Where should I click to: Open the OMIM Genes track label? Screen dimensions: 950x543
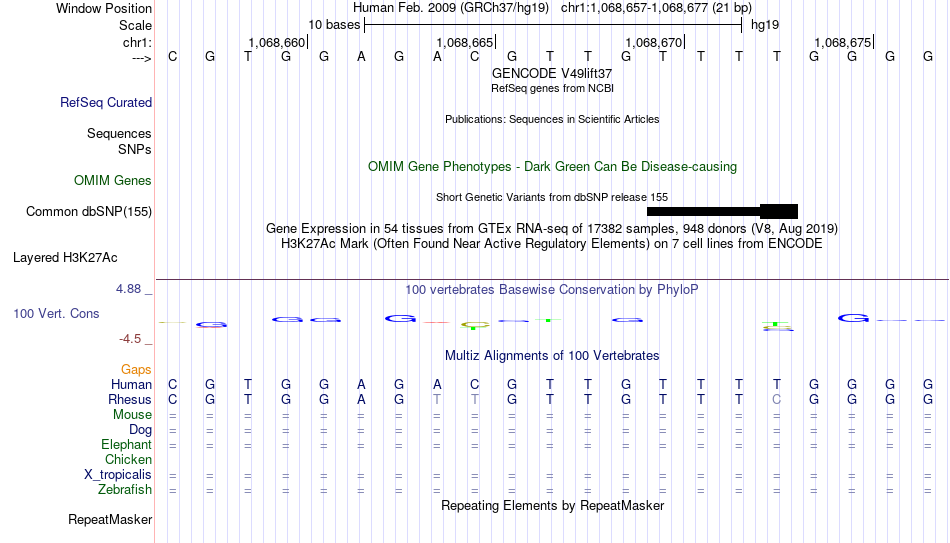click(113, 181)
